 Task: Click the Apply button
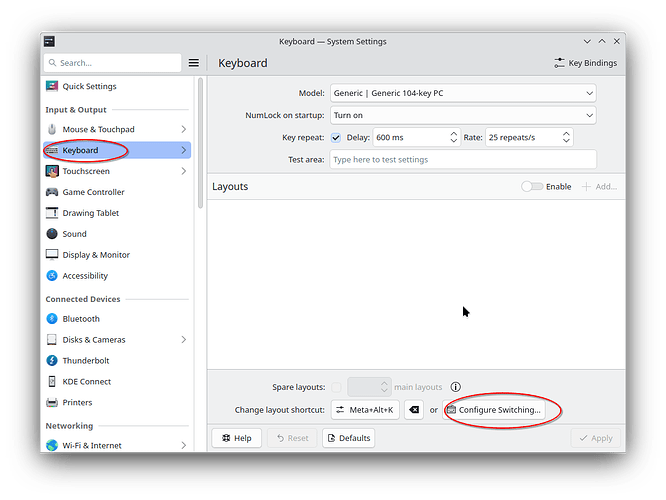[595, 438]
